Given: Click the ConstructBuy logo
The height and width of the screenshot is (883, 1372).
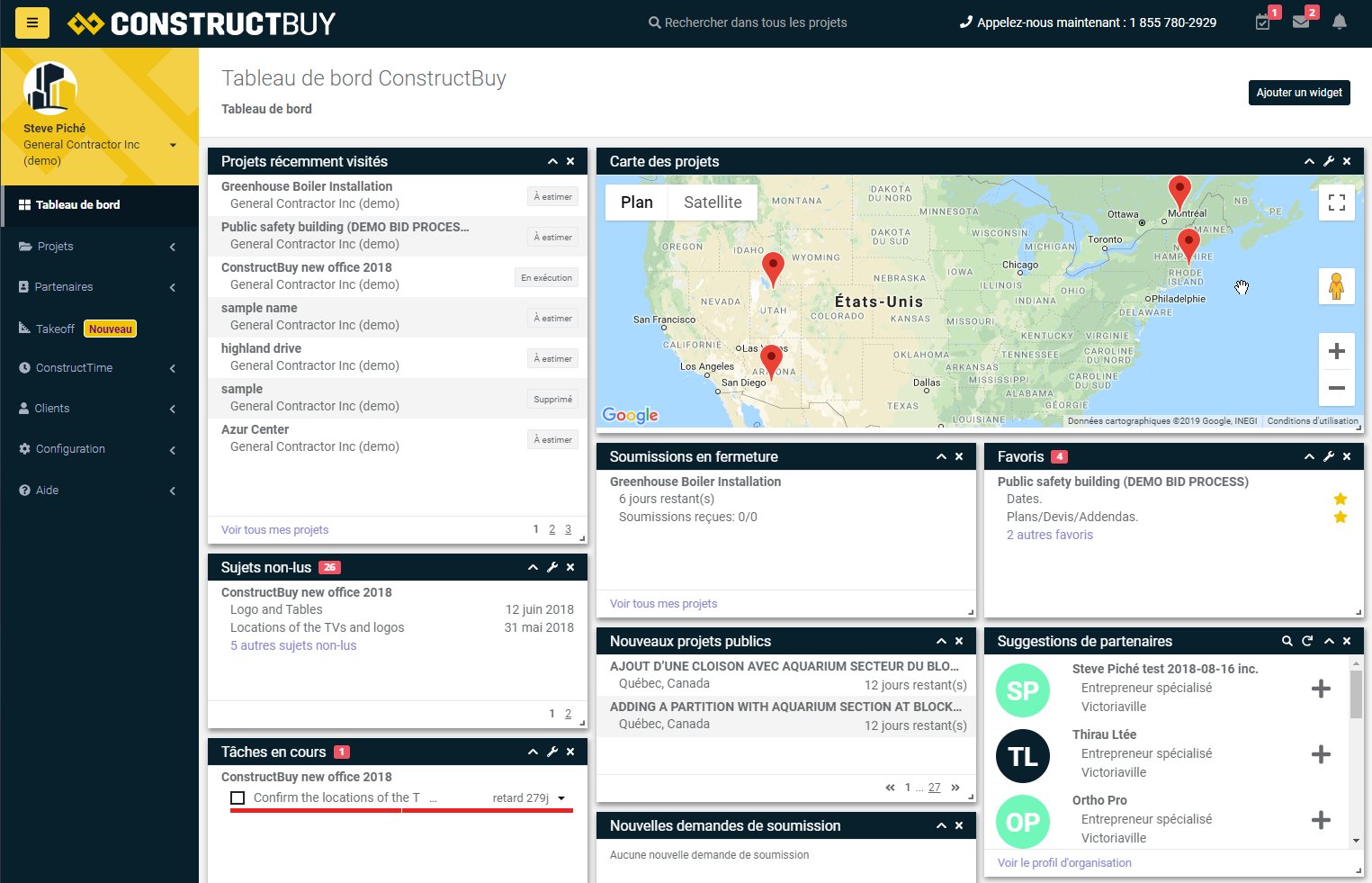Looking at the screenshot, I should (202, 23).
